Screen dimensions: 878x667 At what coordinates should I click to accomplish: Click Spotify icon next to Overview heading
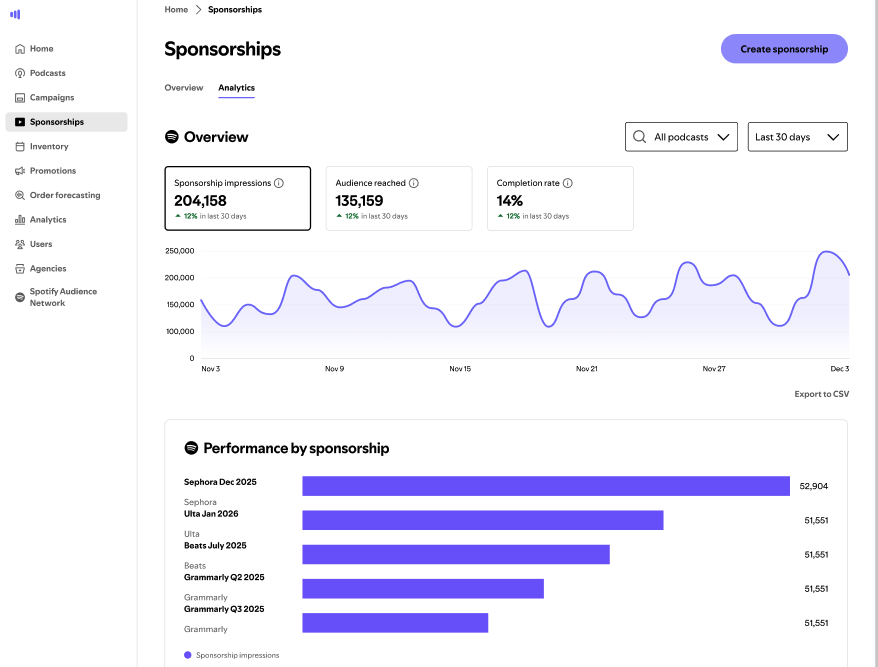[x=171, y=137]
